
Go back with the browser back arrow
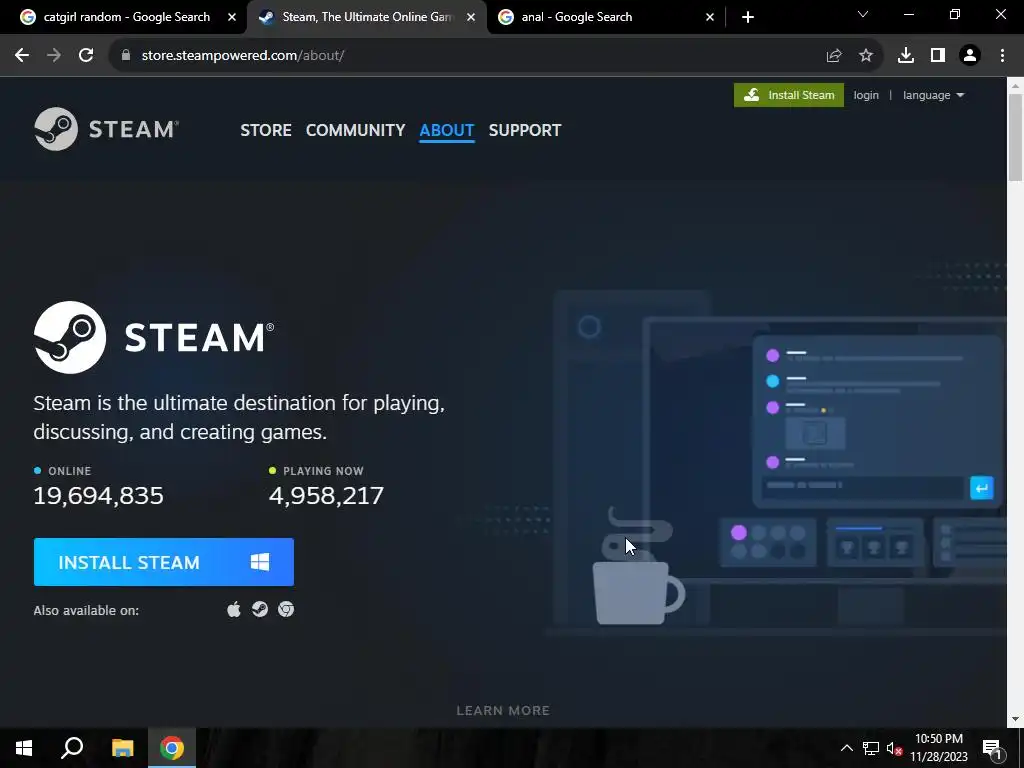pyautogui.click(x=22, y=56)
